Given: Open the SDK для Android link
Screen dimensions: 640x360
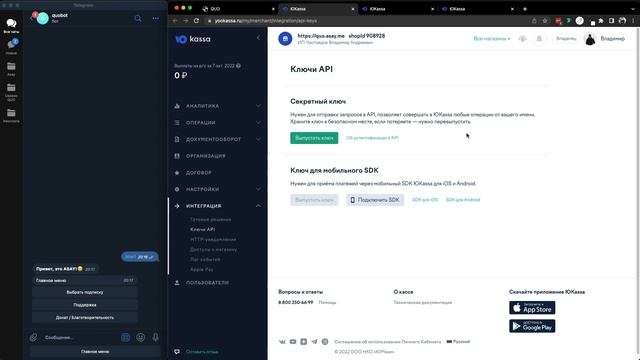Looking at the screenshot, I should point(463,200).
